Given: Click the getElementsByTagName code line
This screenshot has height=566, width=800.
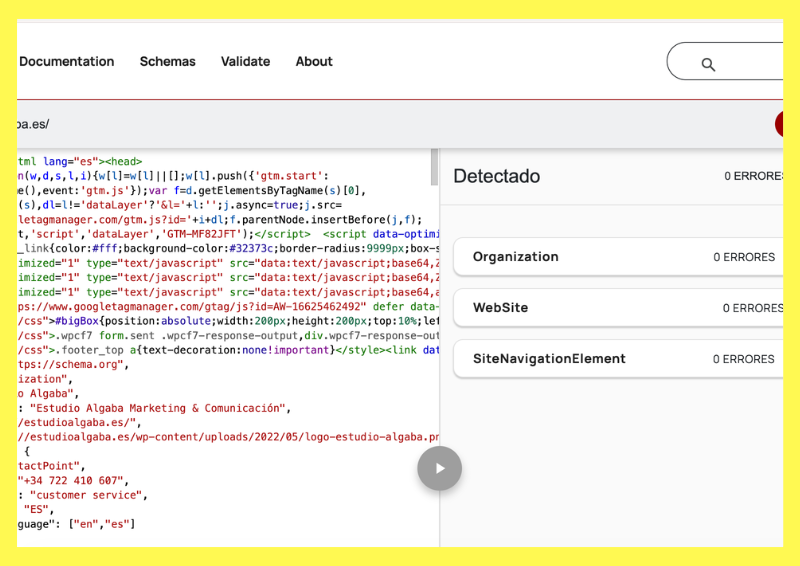Looking at the screenshot, I should coord(192,191).
